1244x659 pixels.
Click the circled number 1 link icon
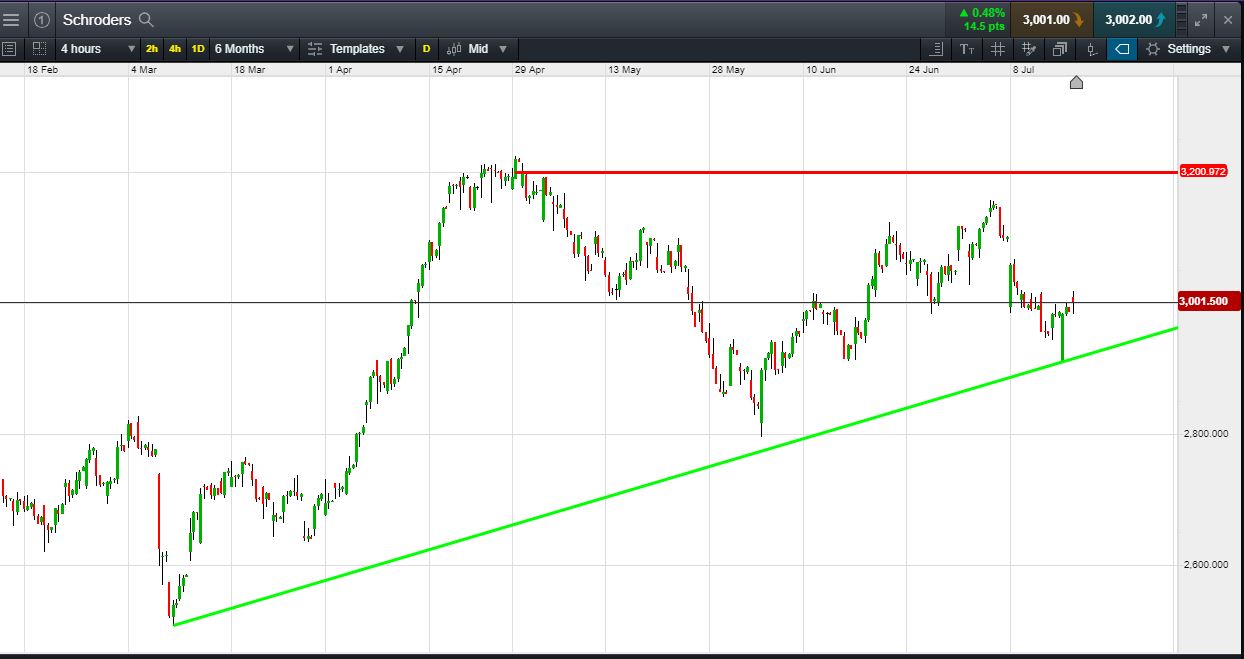(x=41, y=19)
